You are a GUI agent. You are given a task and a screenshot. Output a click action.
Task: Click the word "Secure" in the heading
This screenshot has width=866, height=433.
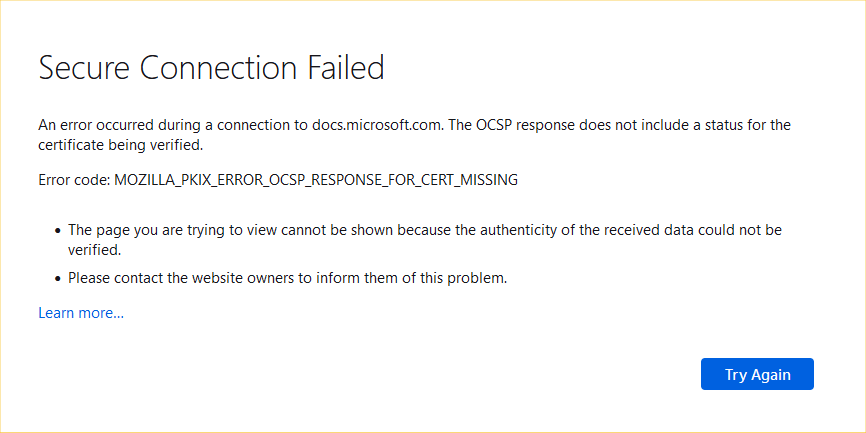(x=84, y=68)
